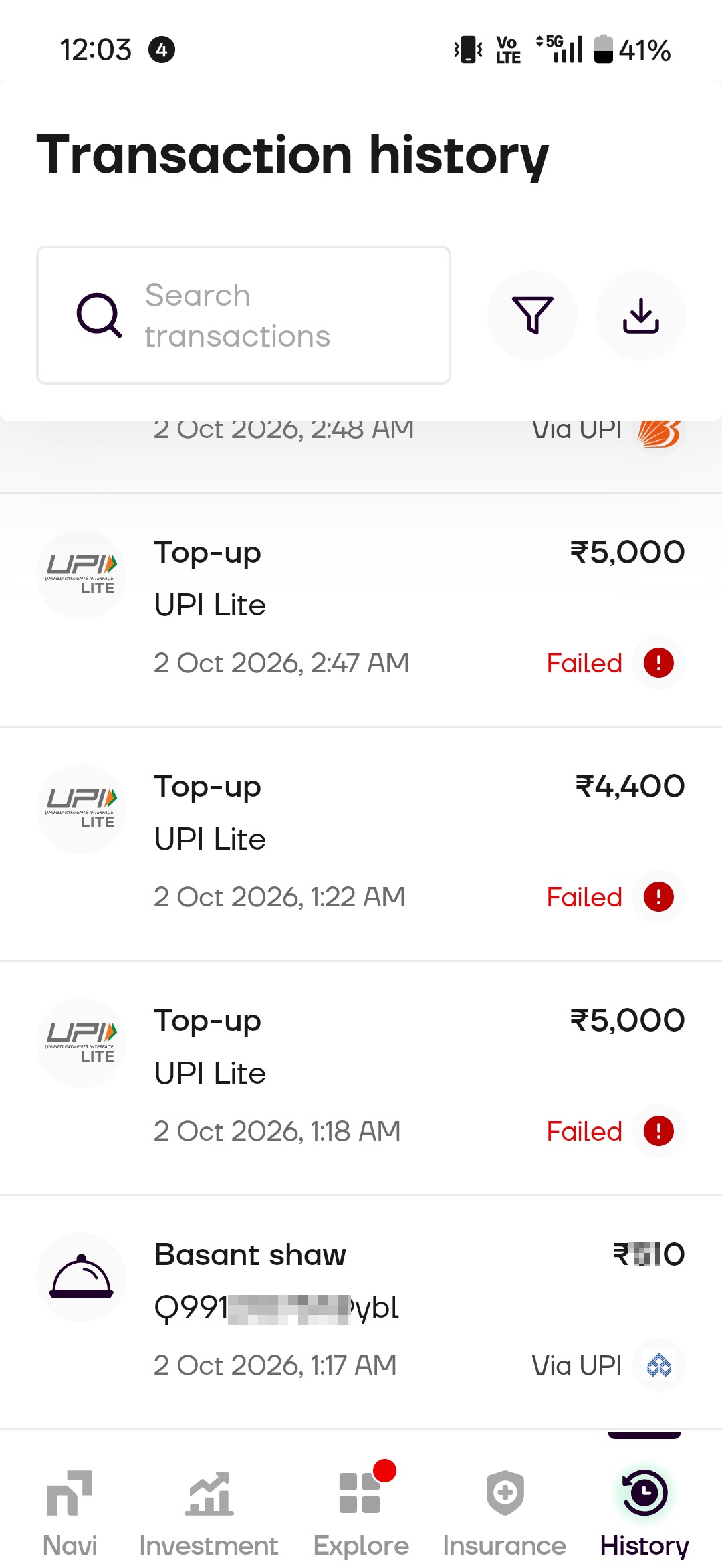
Task: Tap the failed alert icon at 2:47 AM
Action: pos(658,663)
